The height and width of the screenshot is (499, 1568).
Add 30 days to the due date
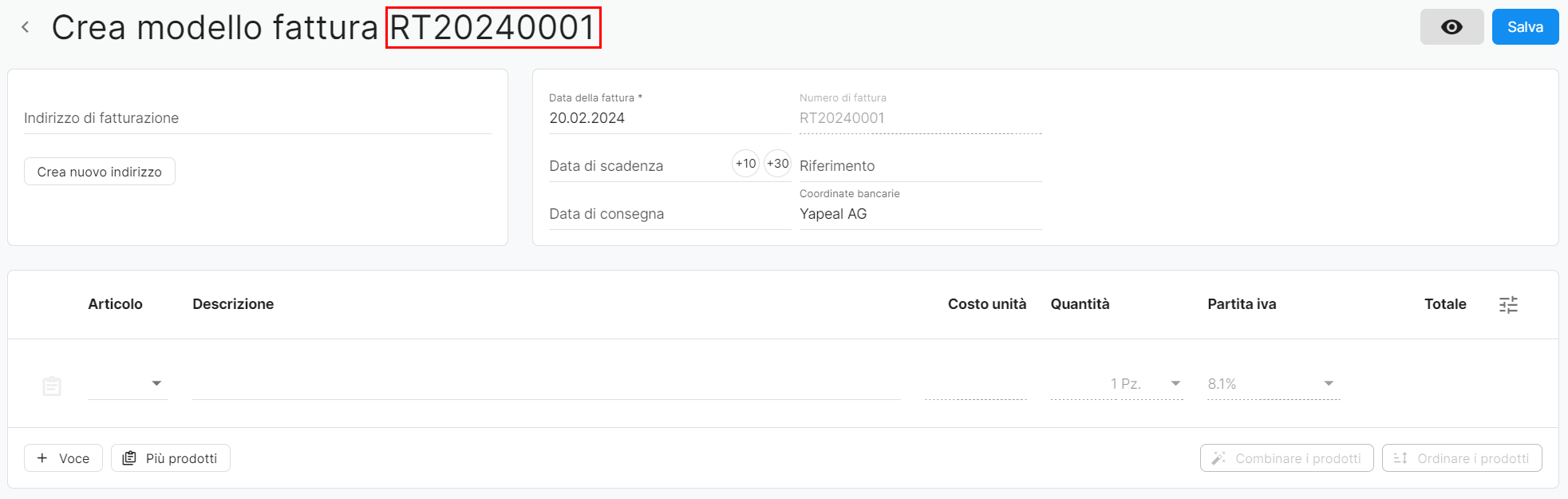[777, 164]
